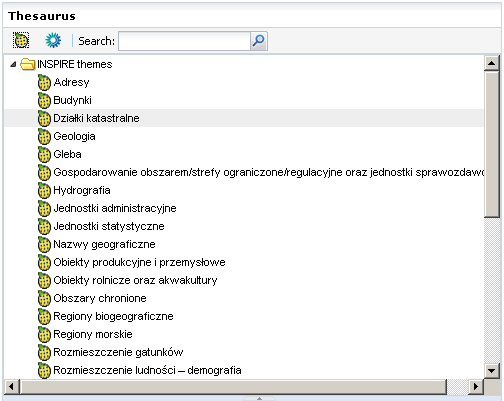The image size is (504, 401).
Task: Select the Budynki theme
Action: [72, 100]
